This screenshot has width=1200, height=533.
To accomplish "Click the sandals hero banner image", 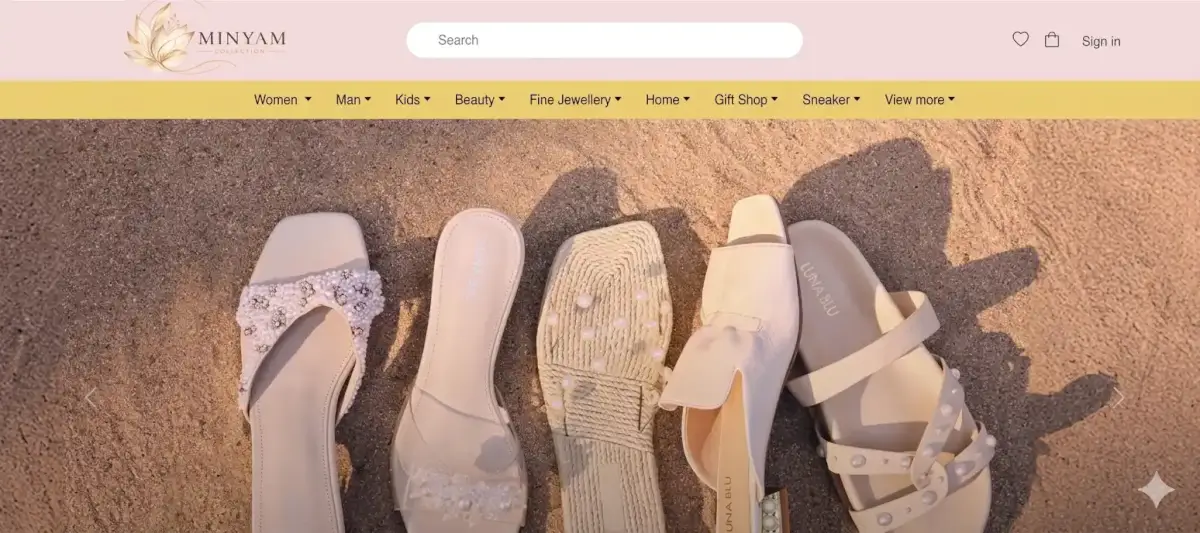I will point(600,326).
